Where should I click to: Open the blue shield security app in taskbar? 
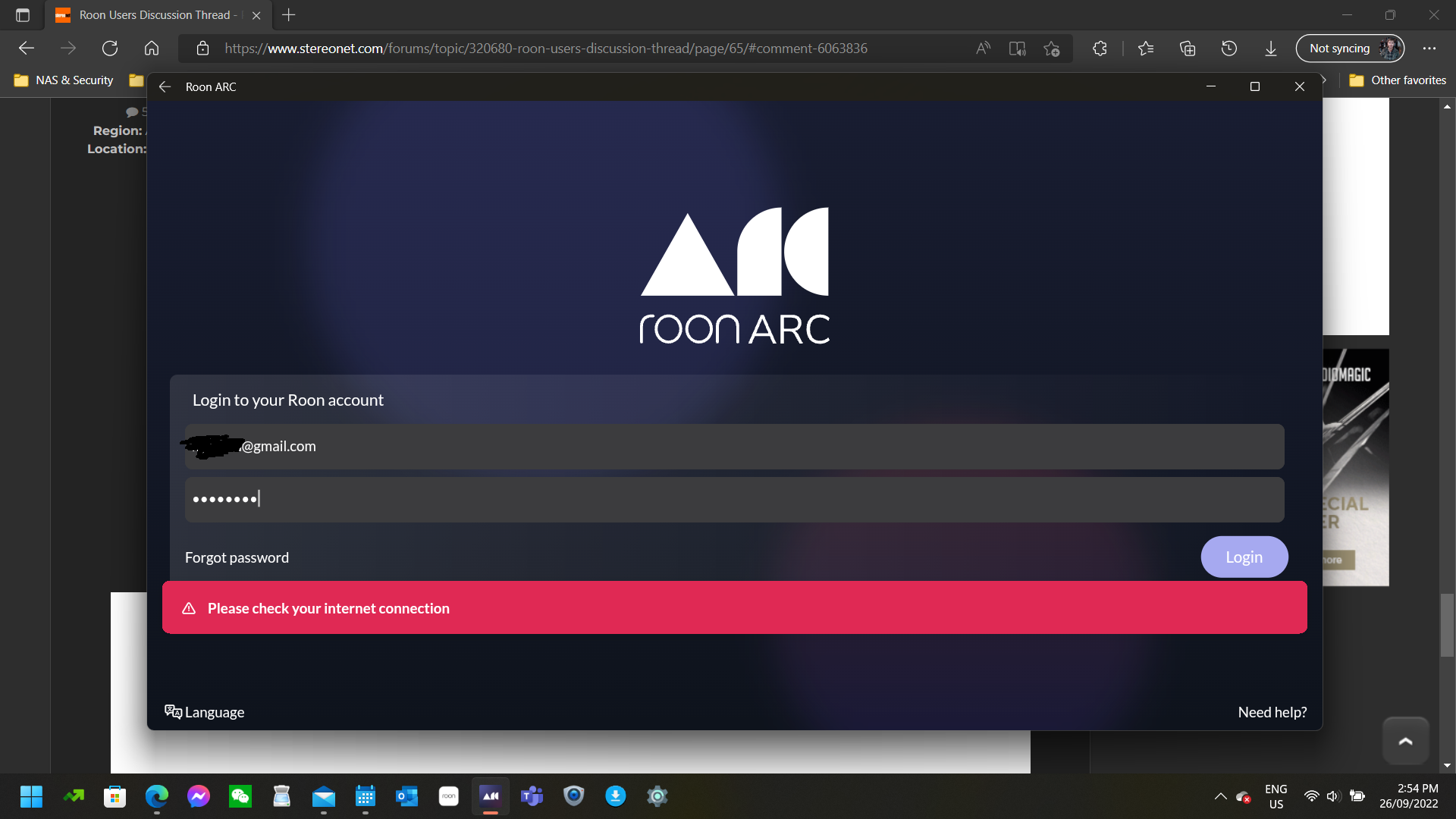[x=574, y=797]
